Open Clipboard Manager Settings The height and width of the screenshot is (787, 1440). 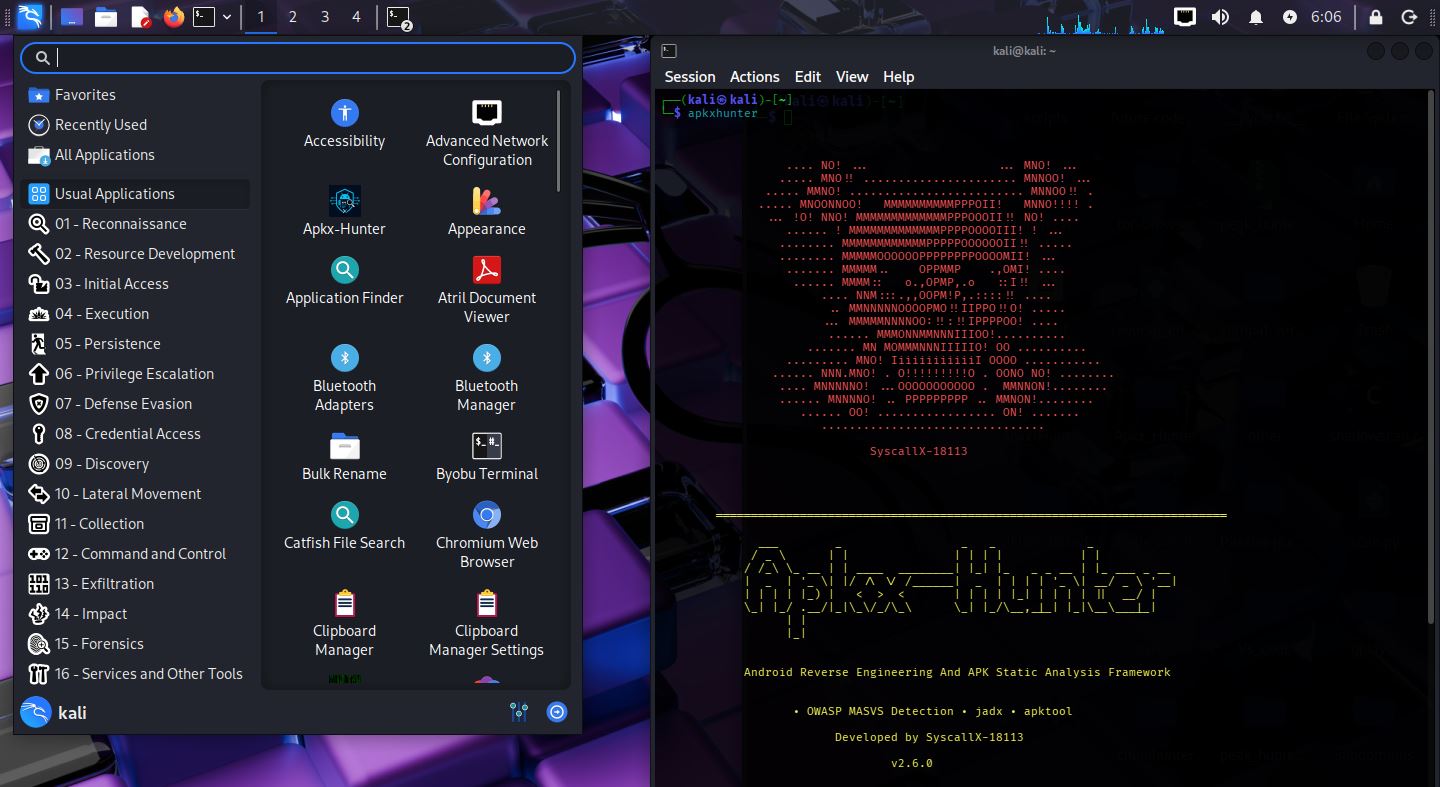click(487, 623)
